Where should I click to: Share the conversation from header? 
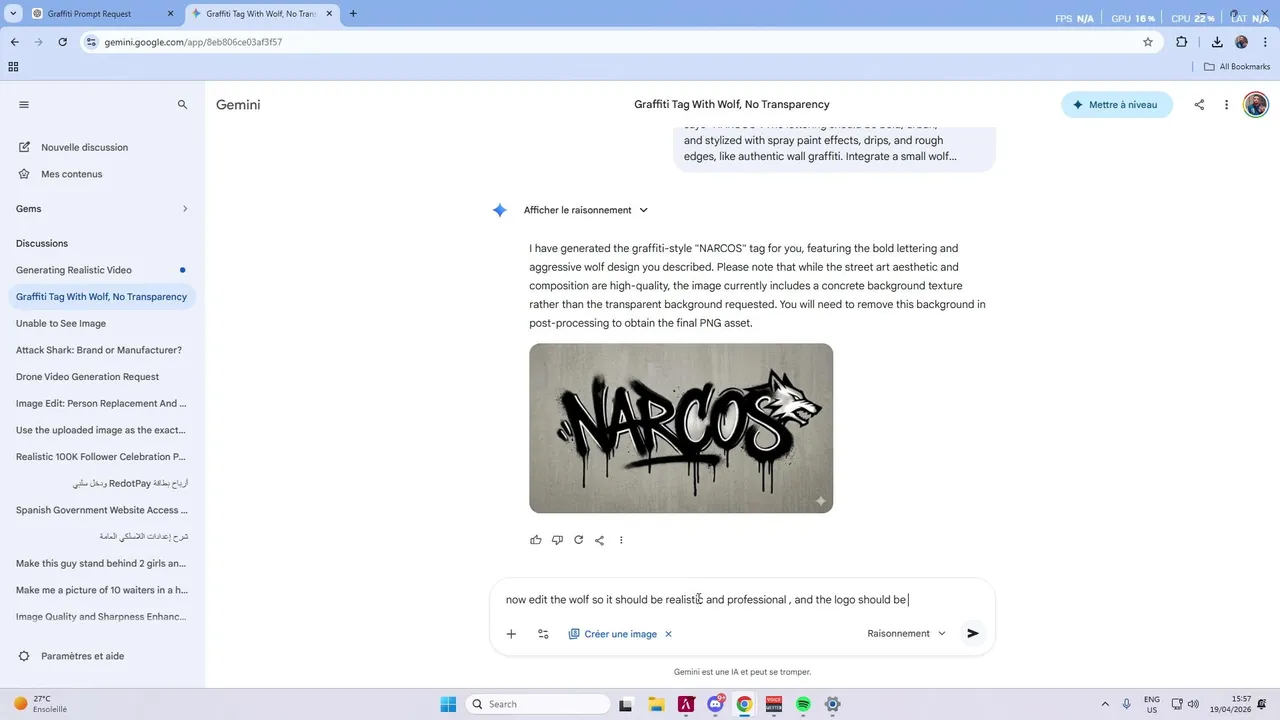(x=1199, y=105)
